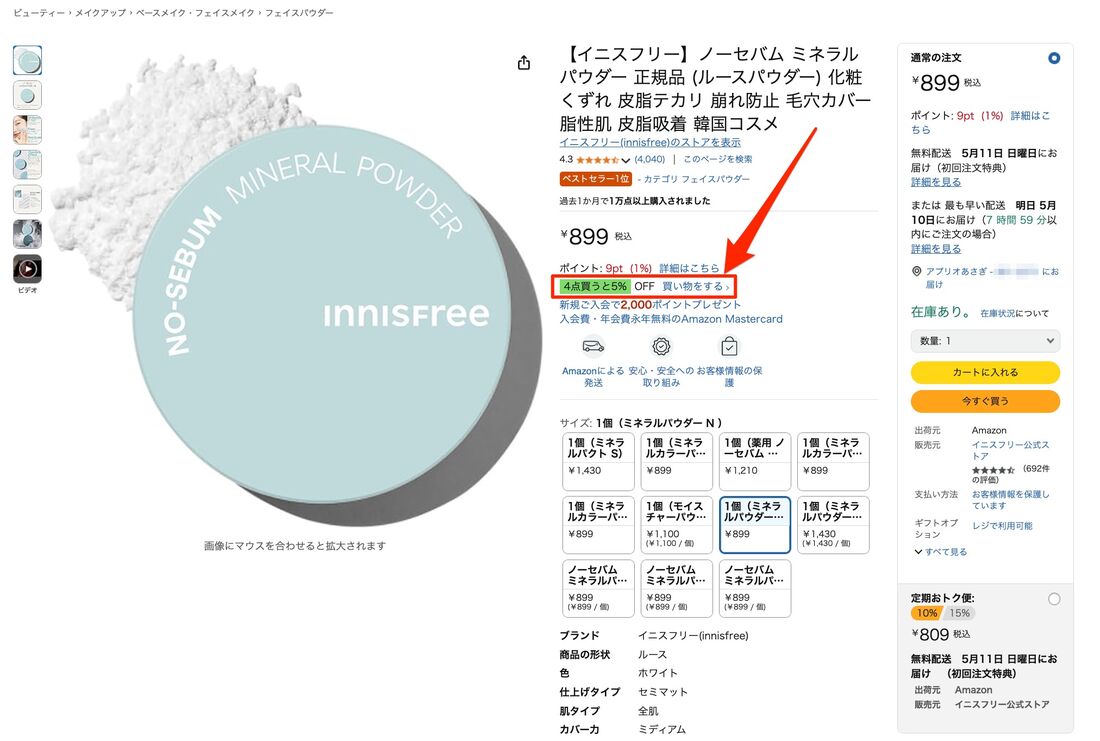
Task: Select the 通常の注文 radio button
Action: [1054, 58]
